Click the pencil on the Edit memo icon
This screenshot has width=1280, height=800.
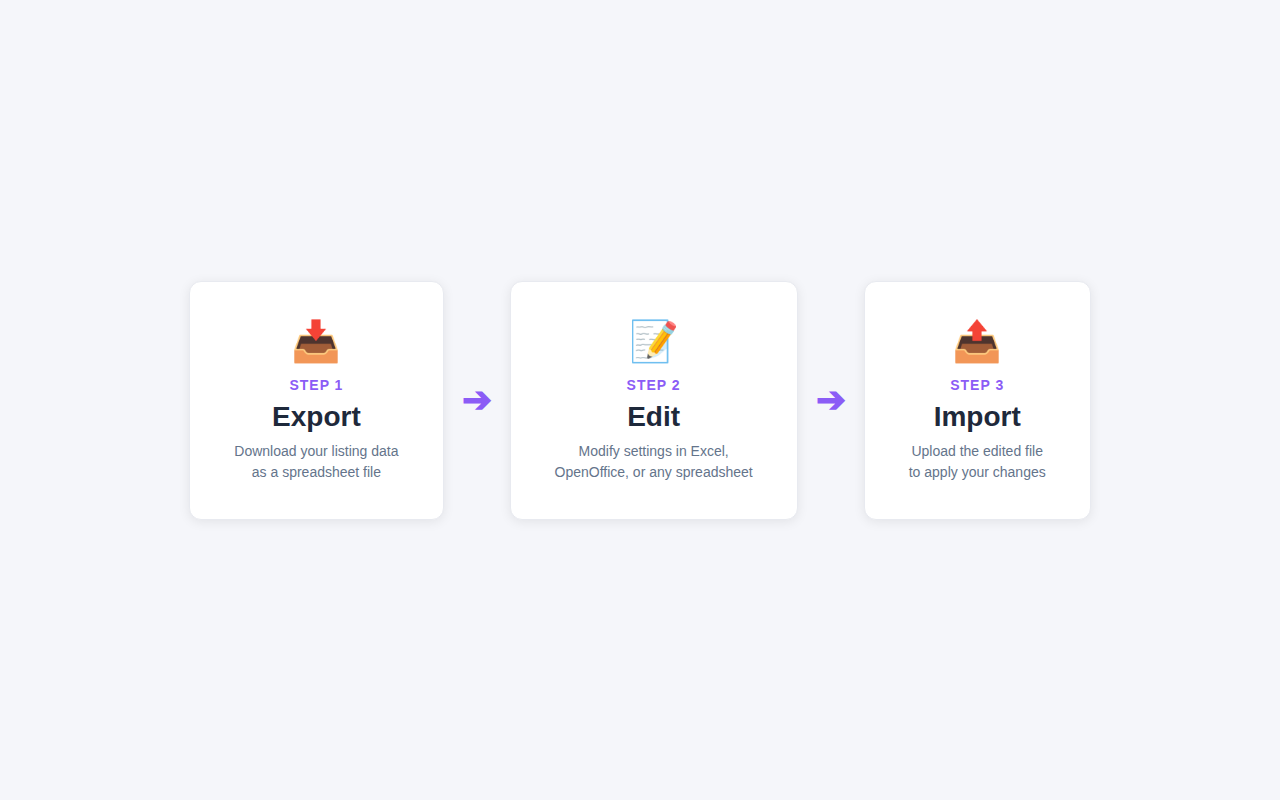(x=663, y=338)
